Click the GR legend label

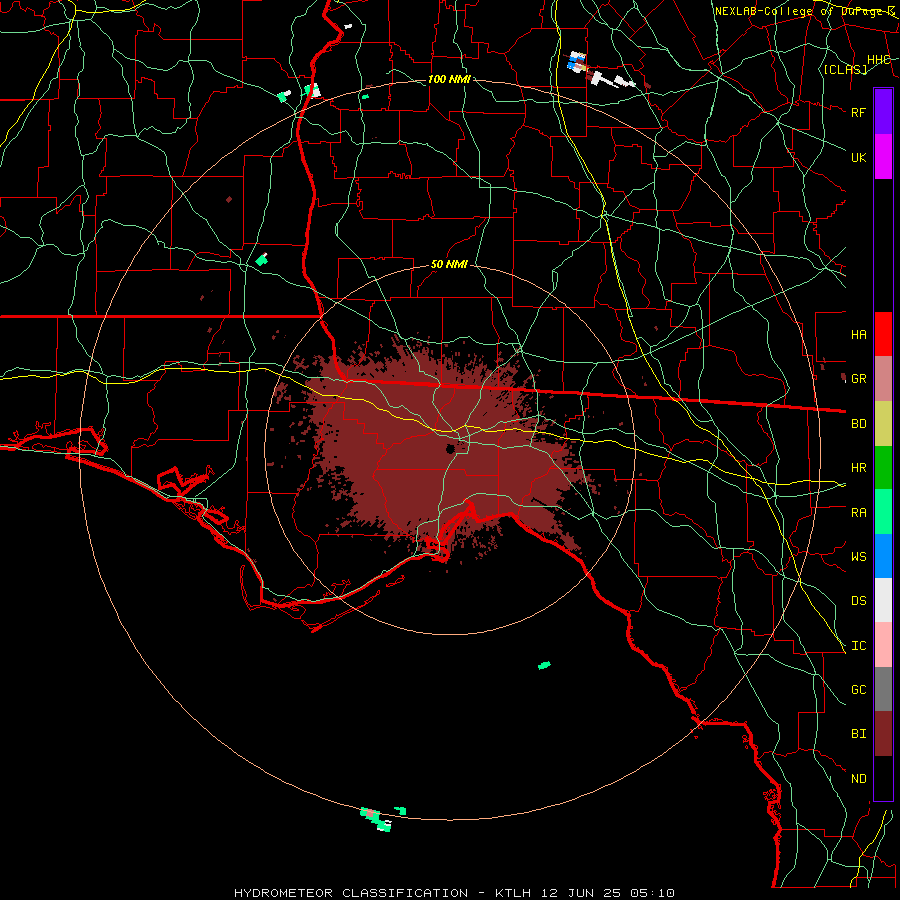(x=859, y=379)
